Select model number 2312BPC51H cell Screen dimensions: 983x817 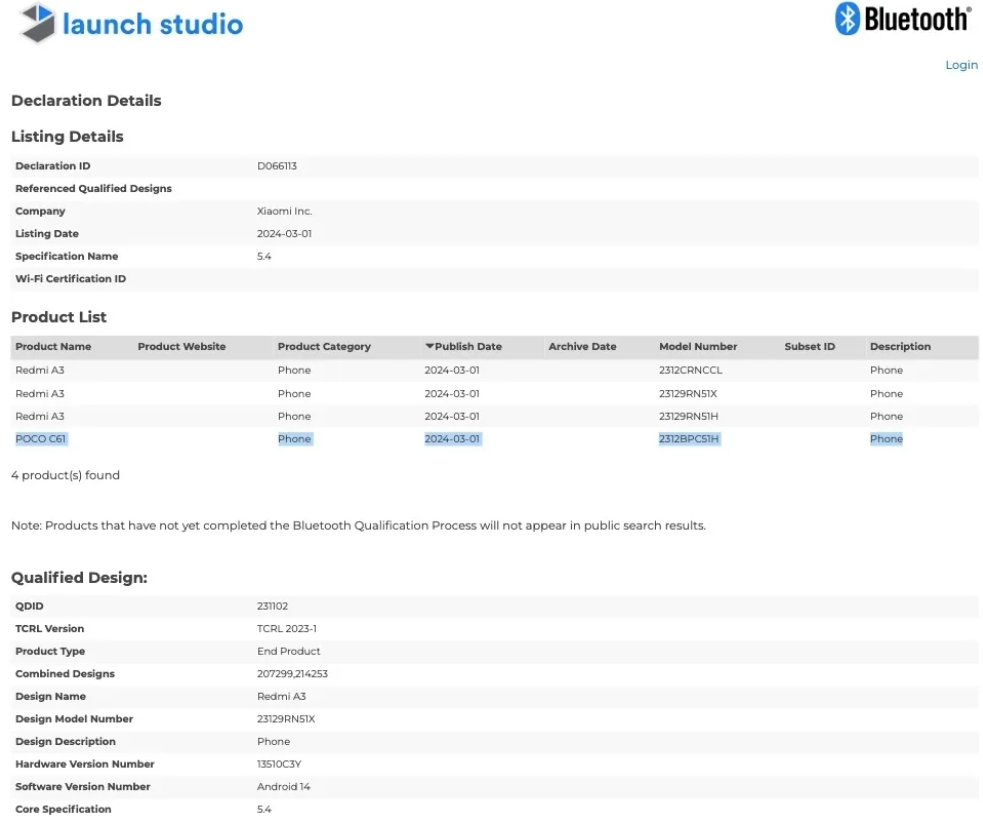click(x=689, y=439)
